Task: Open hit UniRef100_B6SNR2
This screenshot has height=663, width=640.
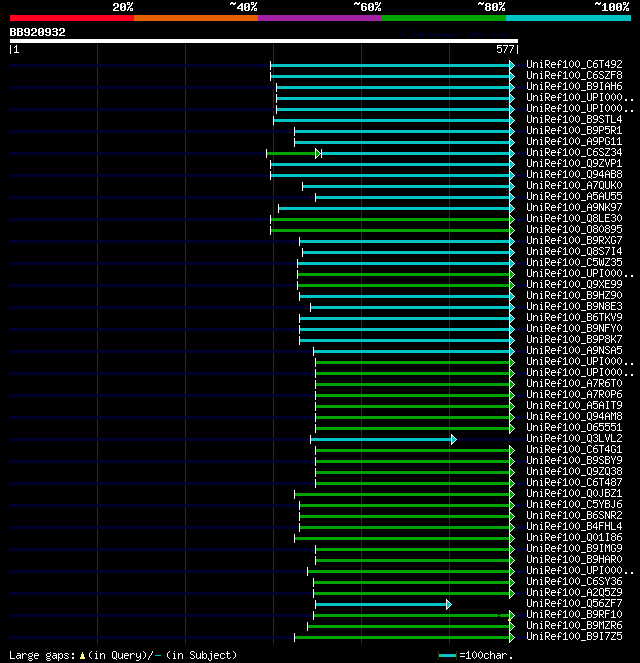Action: tap(574, 515)
